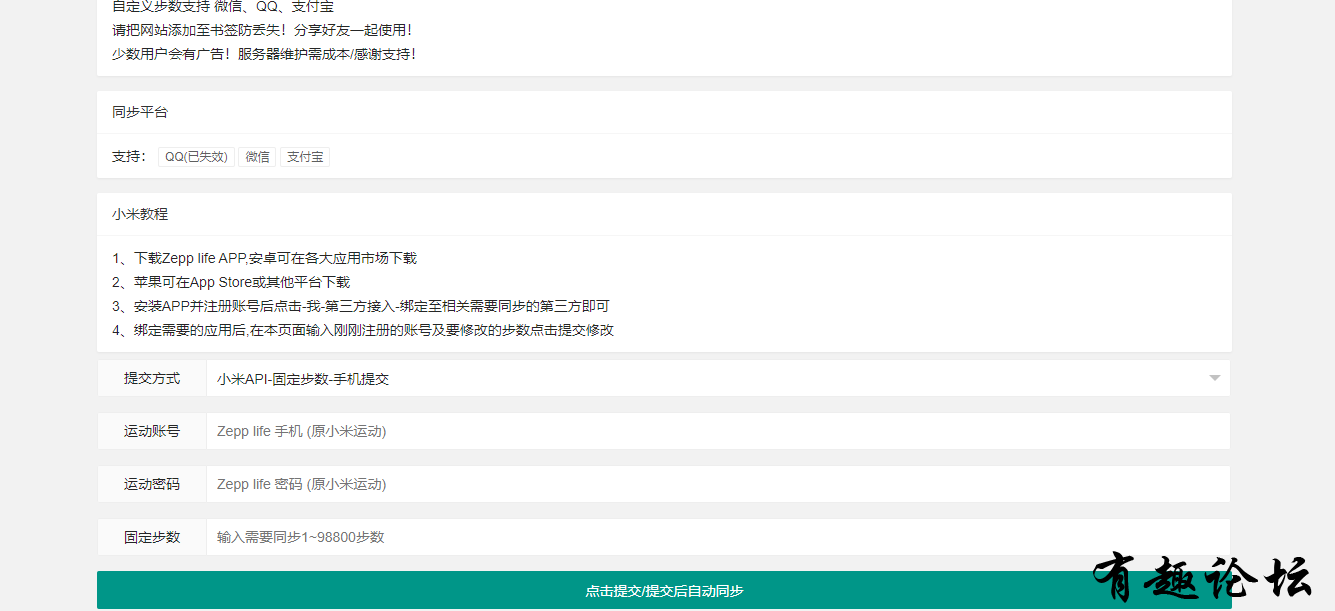The image size is (1335, 611).
Task: Focus the 固定步数 step count field
Action: click(x=718, y=537)
